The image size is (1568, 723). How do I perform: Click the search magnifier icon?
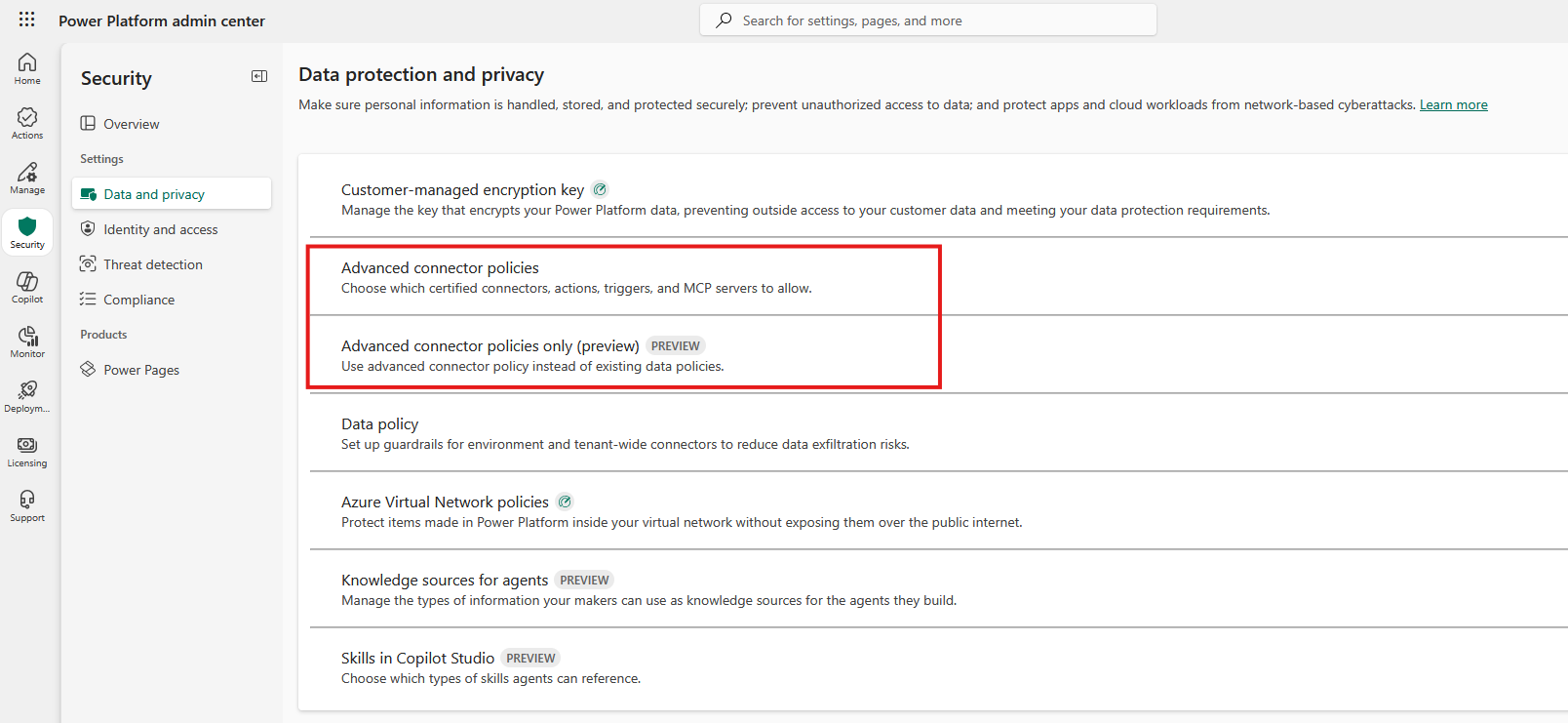(724, 20)
